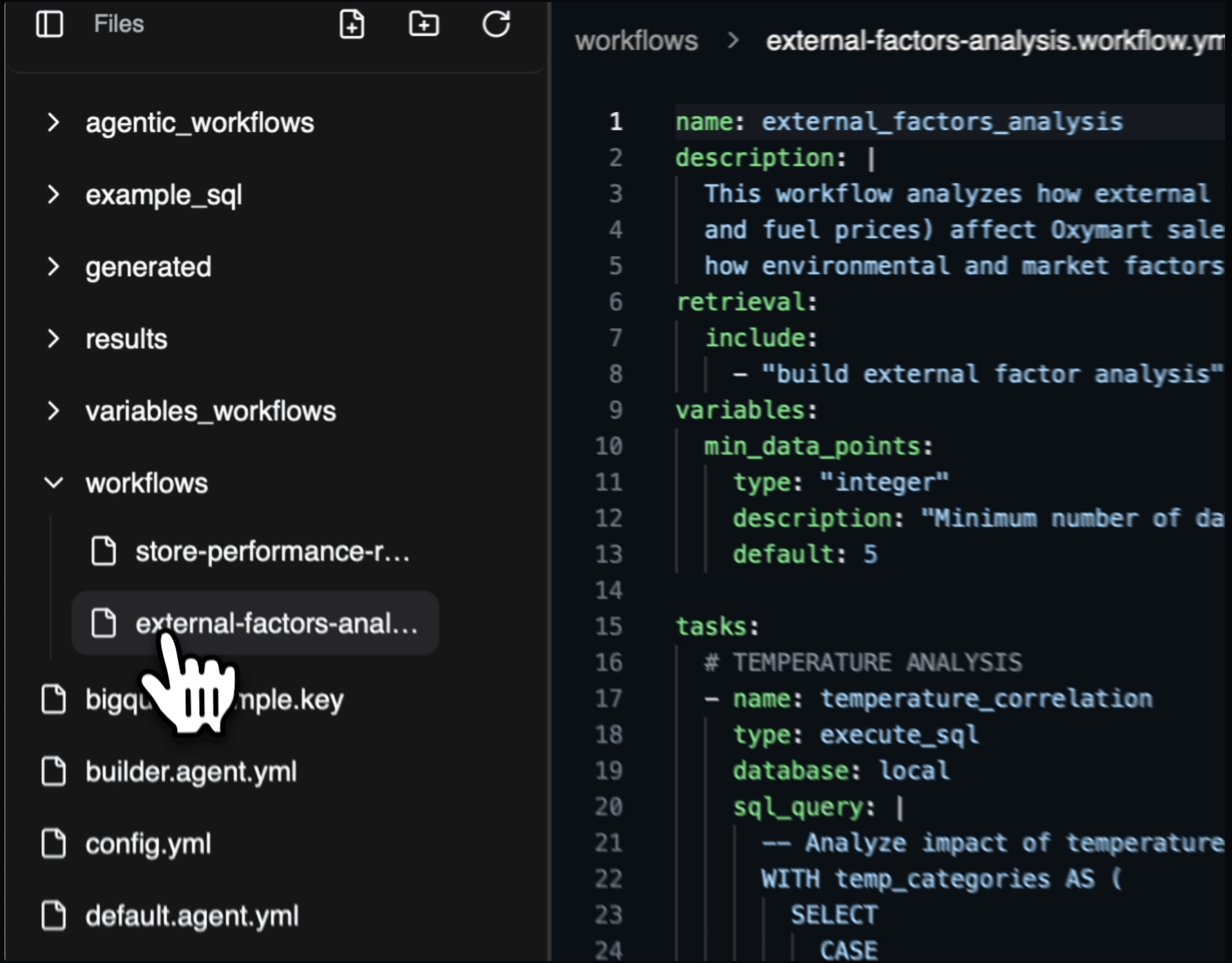This screenshot has height=963, width=1232.
Task: Expand the variables_workflows folder chevron
Action: tap(53, 411)
